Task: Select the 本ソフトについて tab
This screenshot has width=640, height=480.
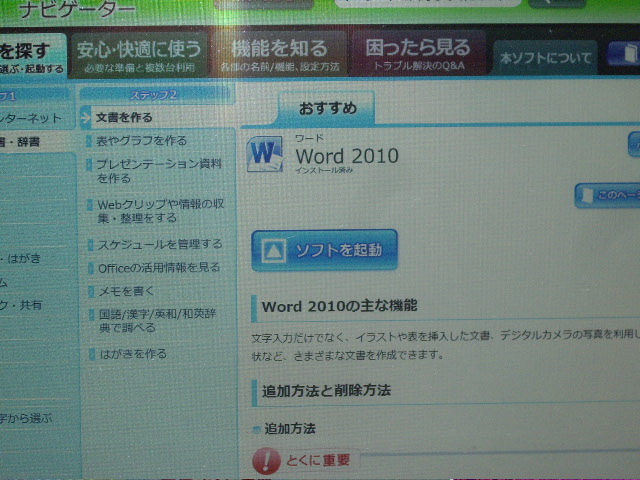Action: pos(545,58)
